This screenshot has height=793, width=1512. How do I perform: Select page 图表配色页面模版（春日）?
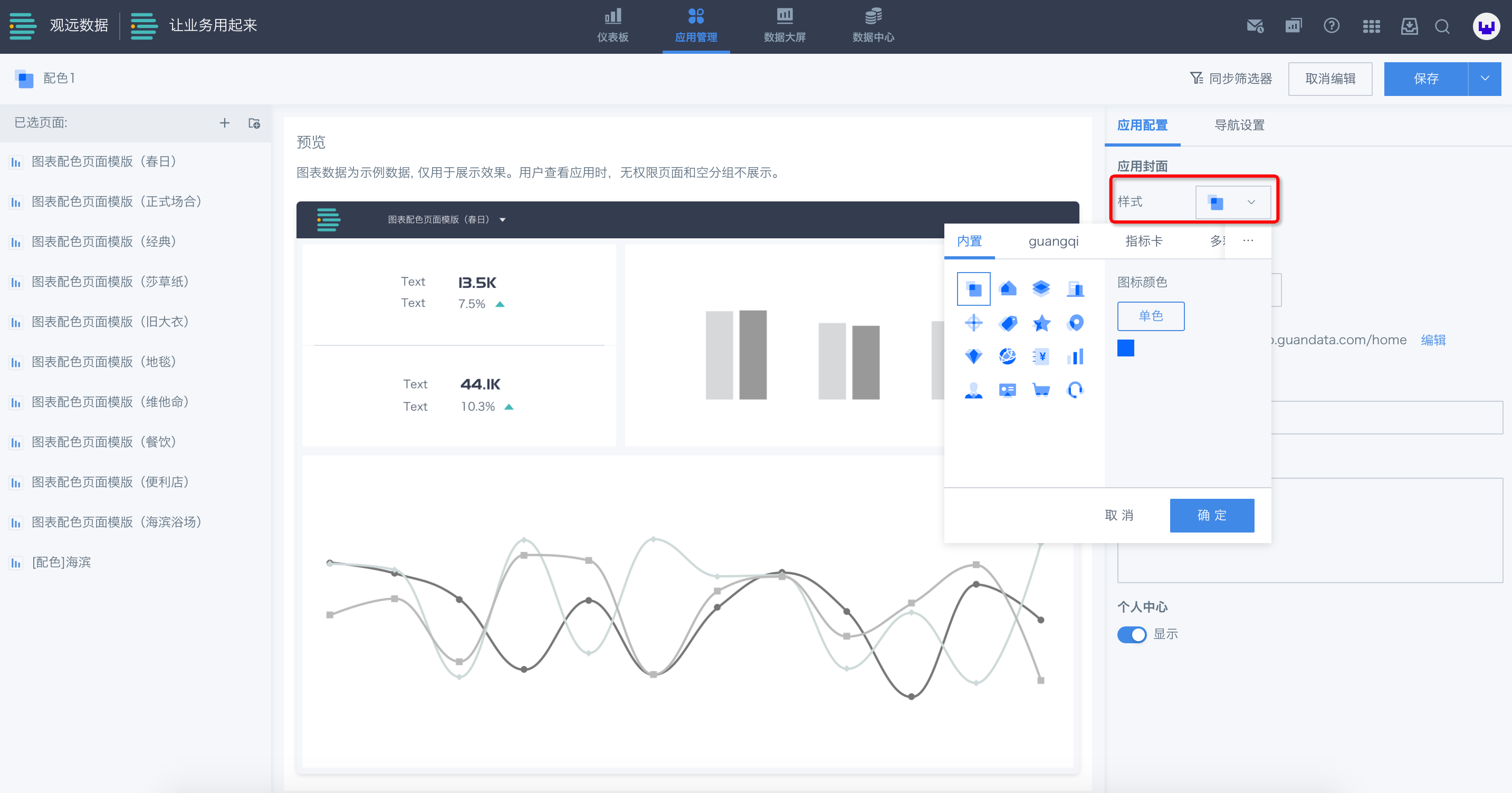coord(136,161)
